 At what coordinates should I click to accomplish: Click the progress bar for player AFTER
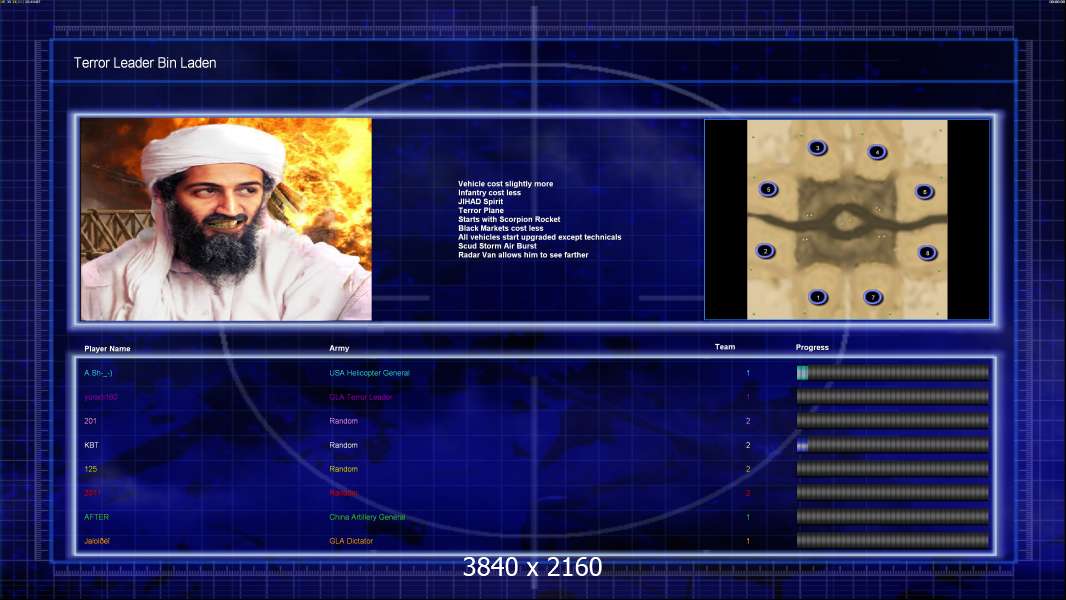[x=893, y=517]
